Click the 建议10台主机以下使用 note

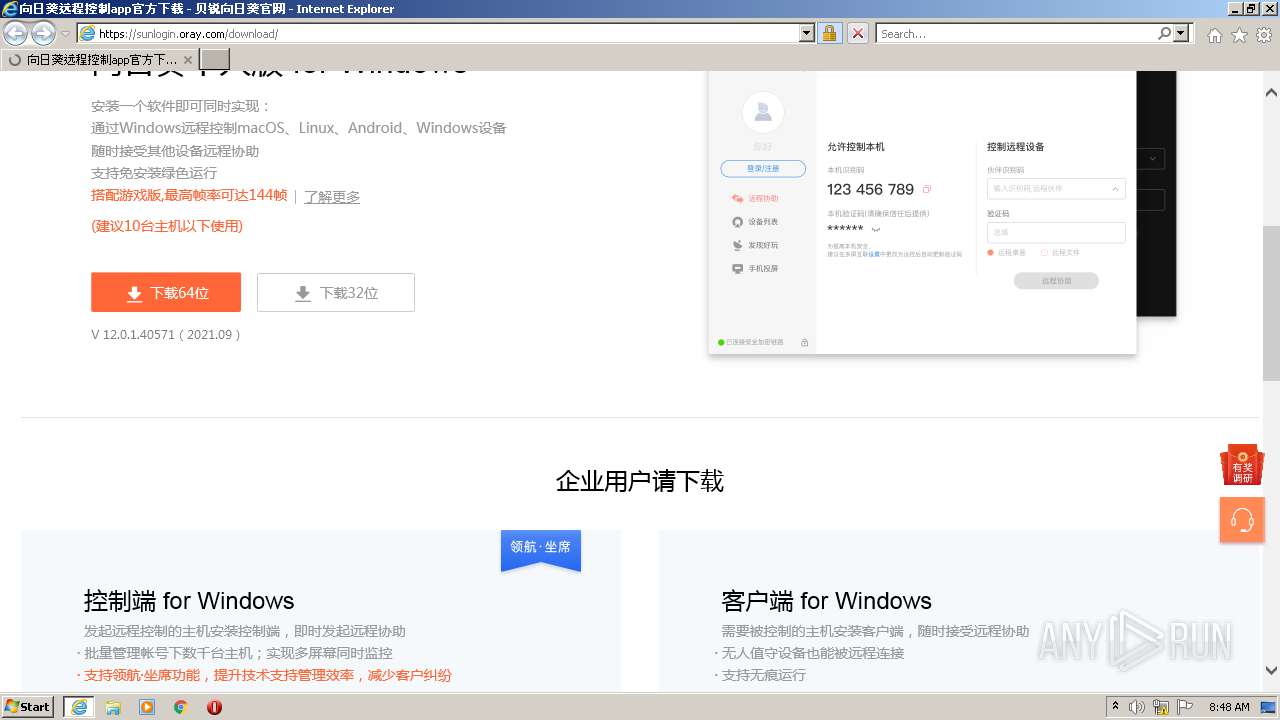click(167, 226)
